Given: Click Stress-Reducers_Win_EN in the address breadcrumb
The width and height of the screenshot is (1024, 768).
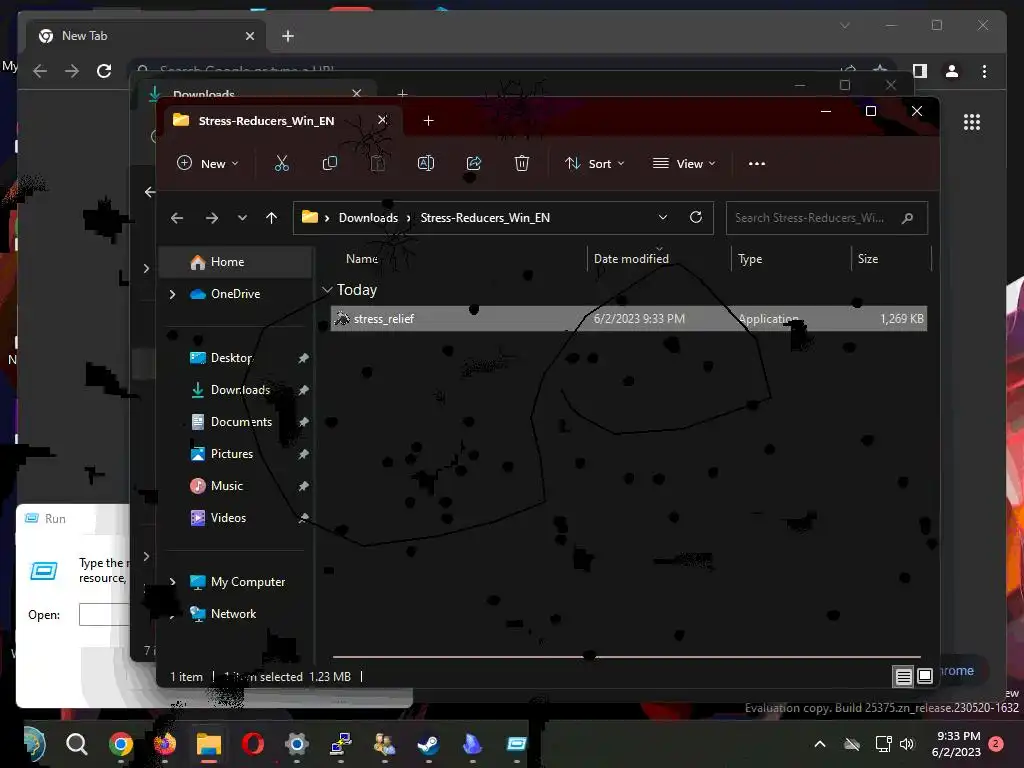Looking at the screenshot, I should (x=485, y=217).
